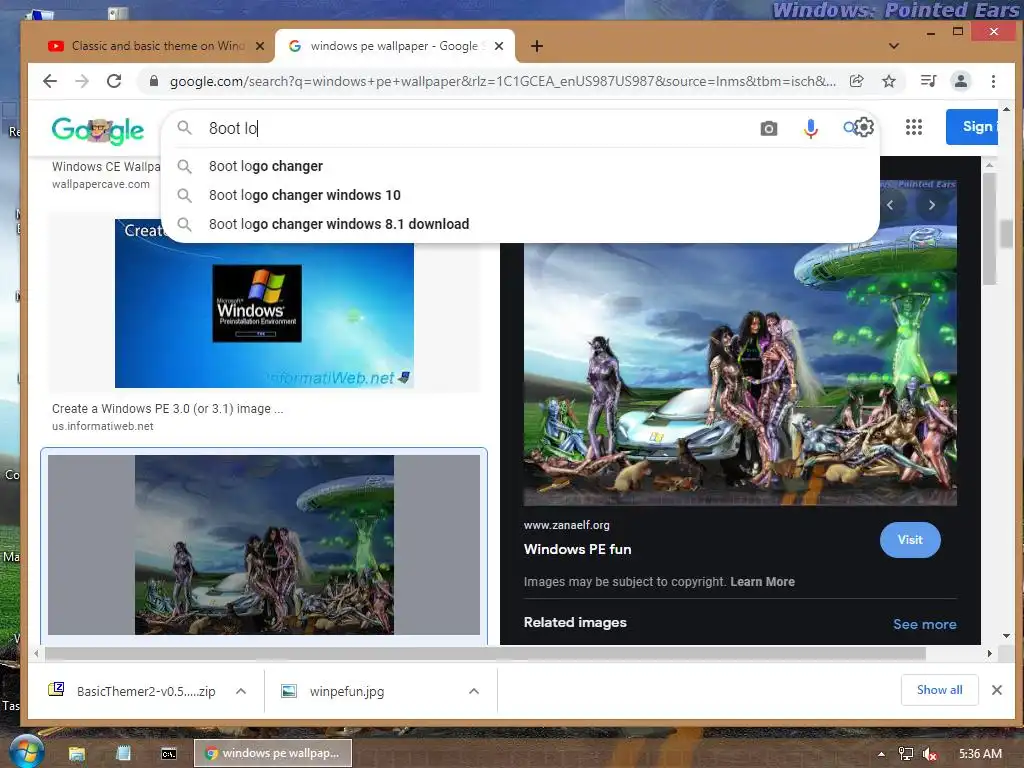Show next image in preview panel
This screenshot has height=768, width=1024.
931,205
